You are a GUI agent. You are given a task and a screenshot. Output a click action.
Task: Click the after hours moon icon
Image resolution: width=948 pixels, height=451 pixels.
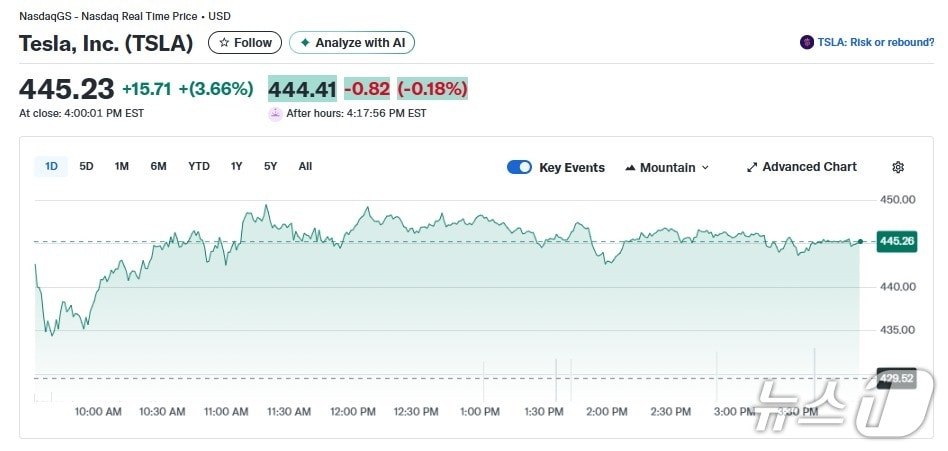click(275, 114)
